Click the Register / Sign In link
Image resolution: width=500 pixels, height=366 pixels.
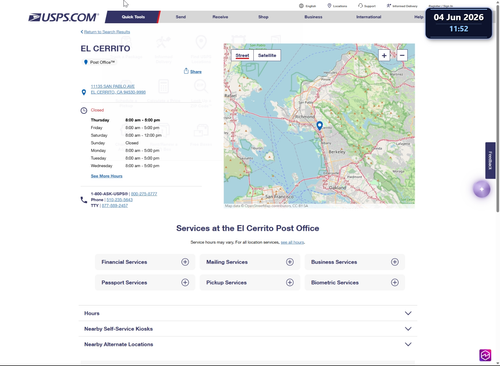point(440,6)
